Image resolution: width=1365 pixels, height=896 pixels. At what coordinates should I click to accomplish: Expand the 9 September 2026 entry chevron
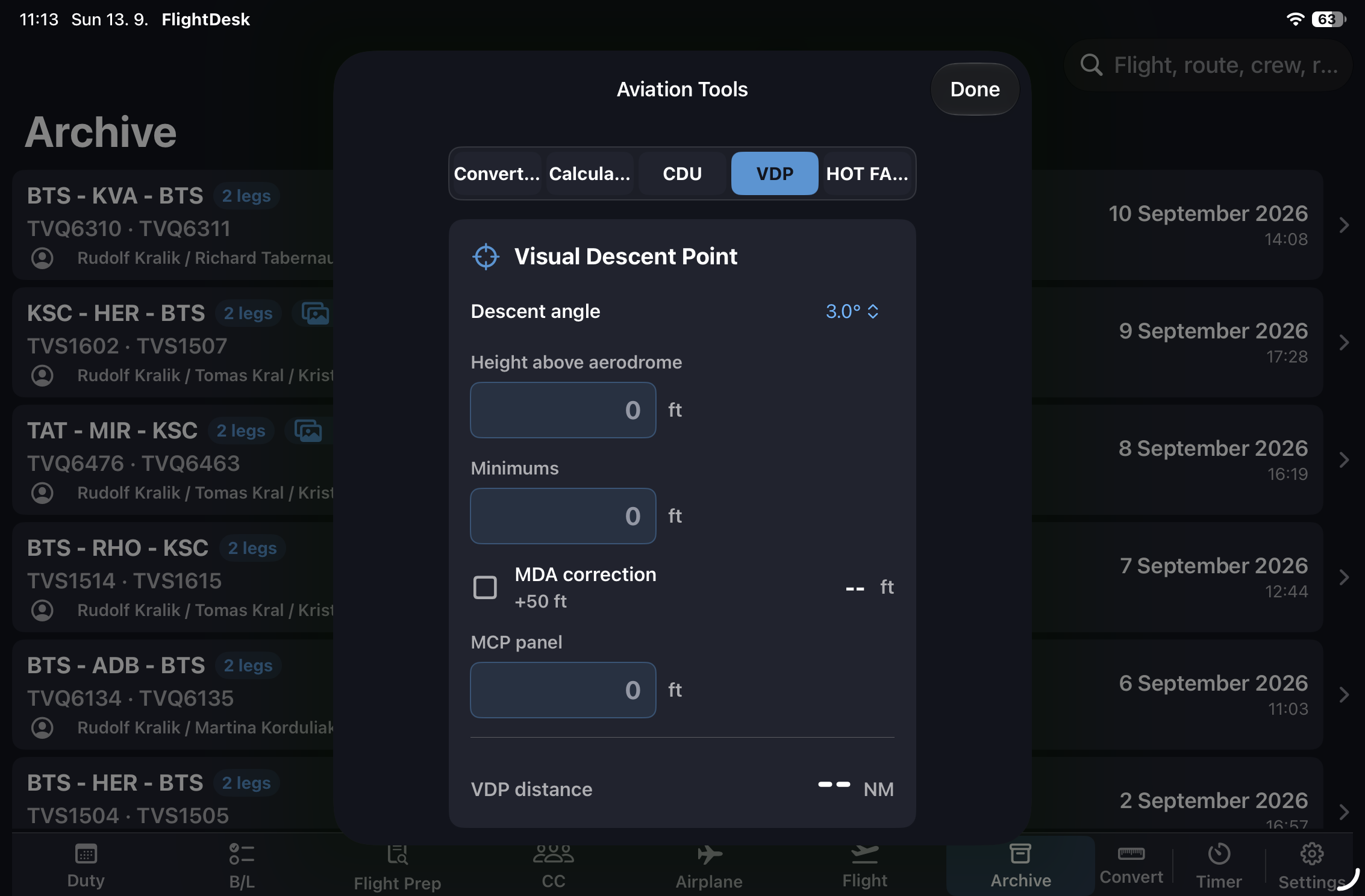1344,343
